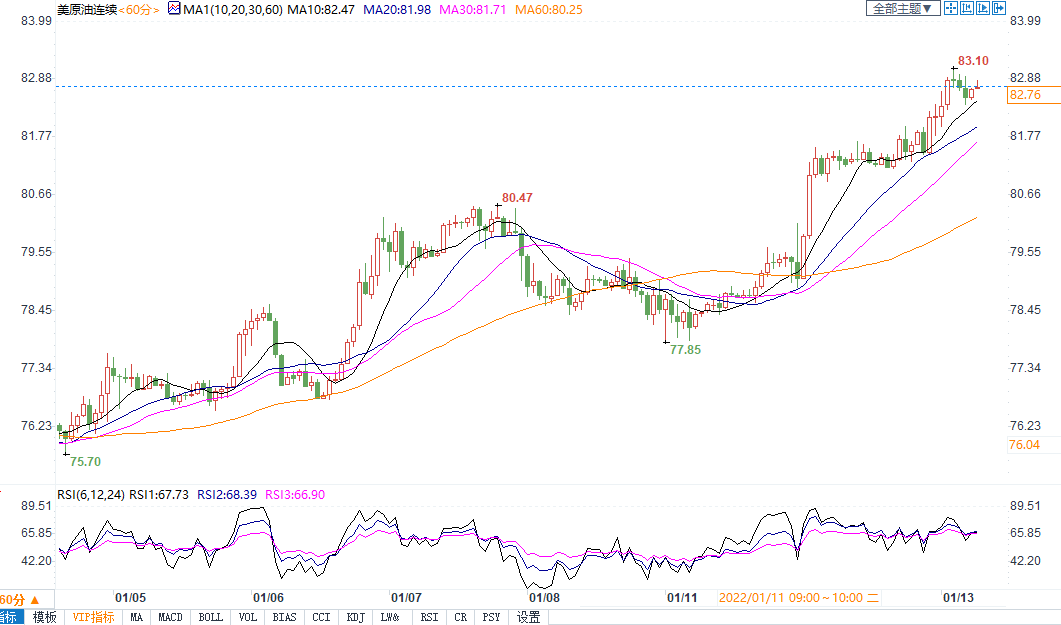Viewport: 1061px width, 625px height.
Task: Click the second chart-tool icon beside crosshair
Action: point(967,9)
